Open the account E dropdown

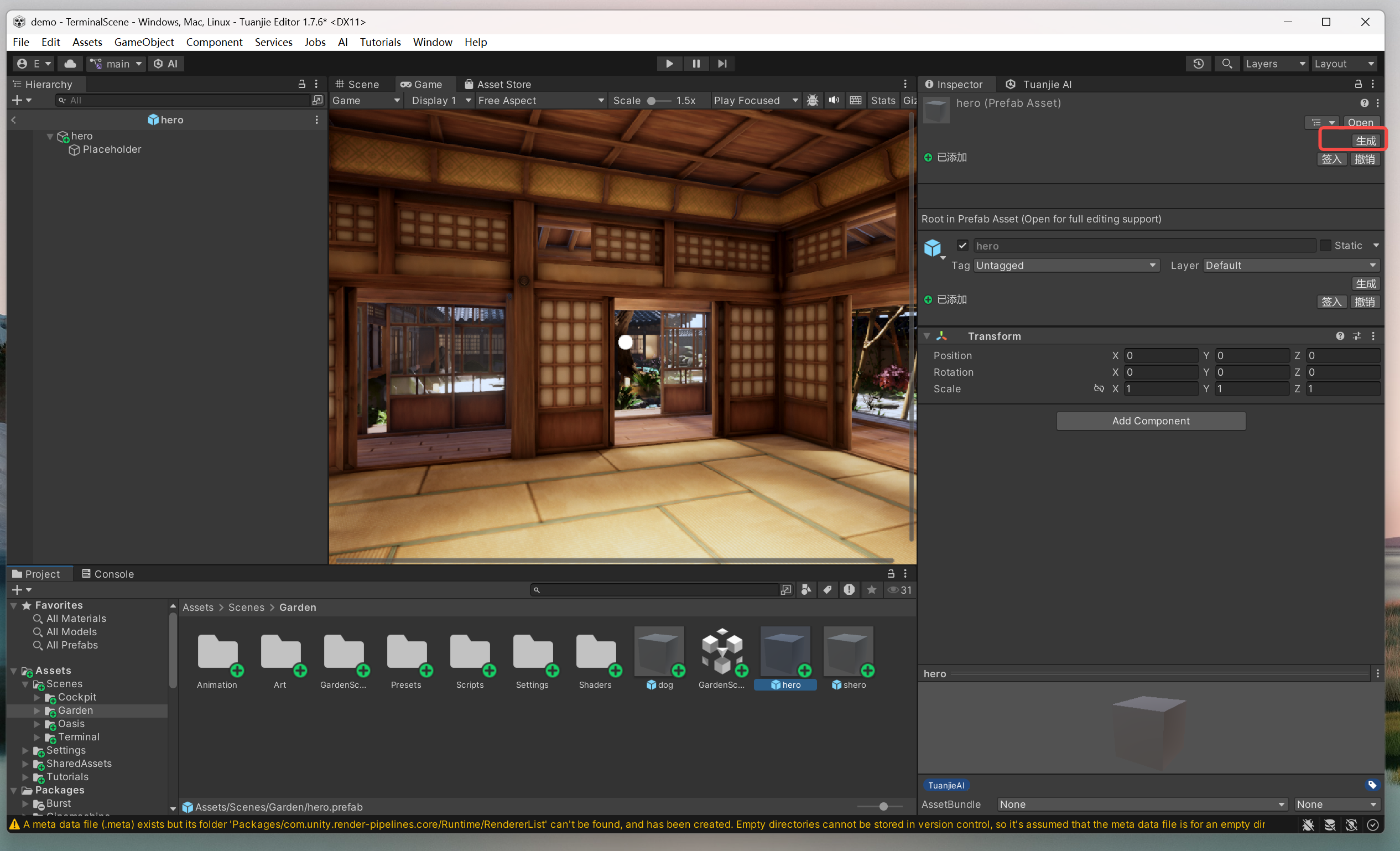tap(34, 64)
